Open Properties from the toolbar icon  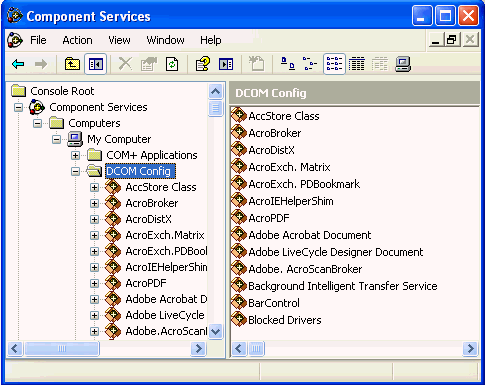pos(149,64)
